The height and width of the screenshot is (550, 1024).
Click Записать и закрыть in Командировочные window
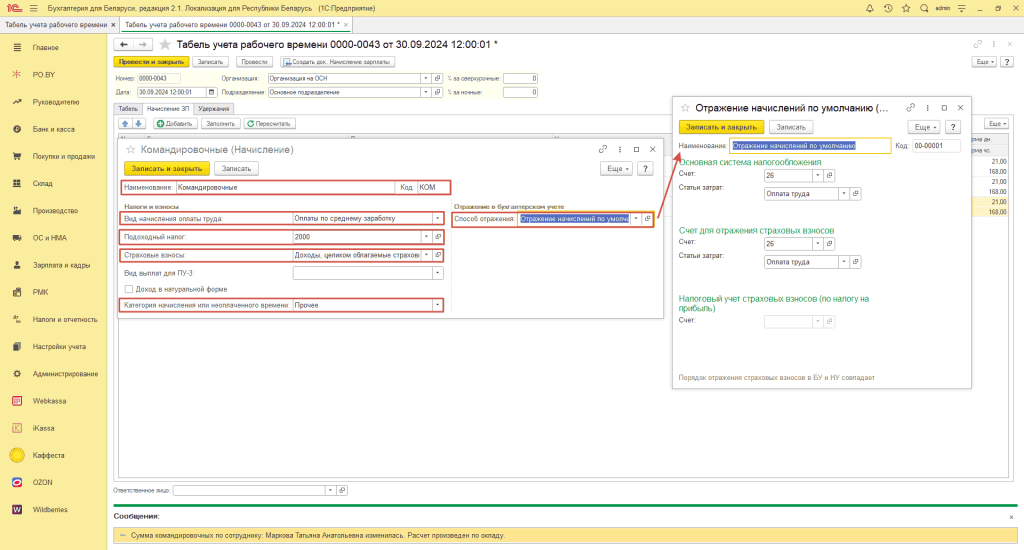point(167,169)
